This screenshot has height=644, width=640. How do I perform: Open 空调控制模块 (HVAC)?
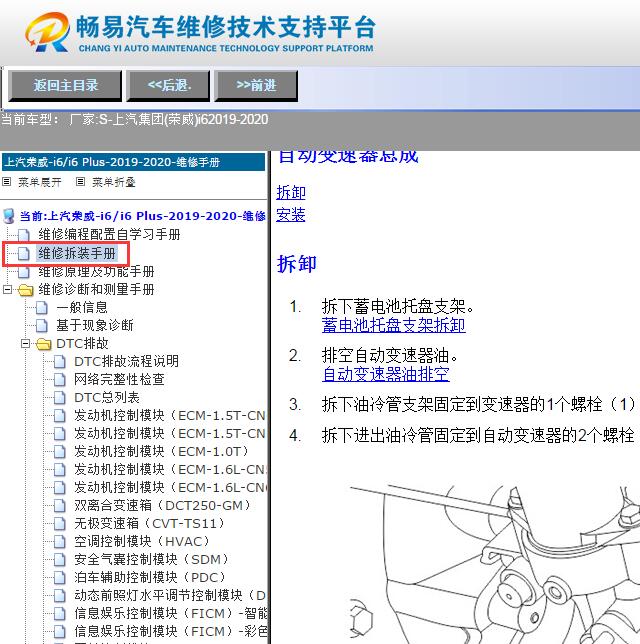point(142,541)
